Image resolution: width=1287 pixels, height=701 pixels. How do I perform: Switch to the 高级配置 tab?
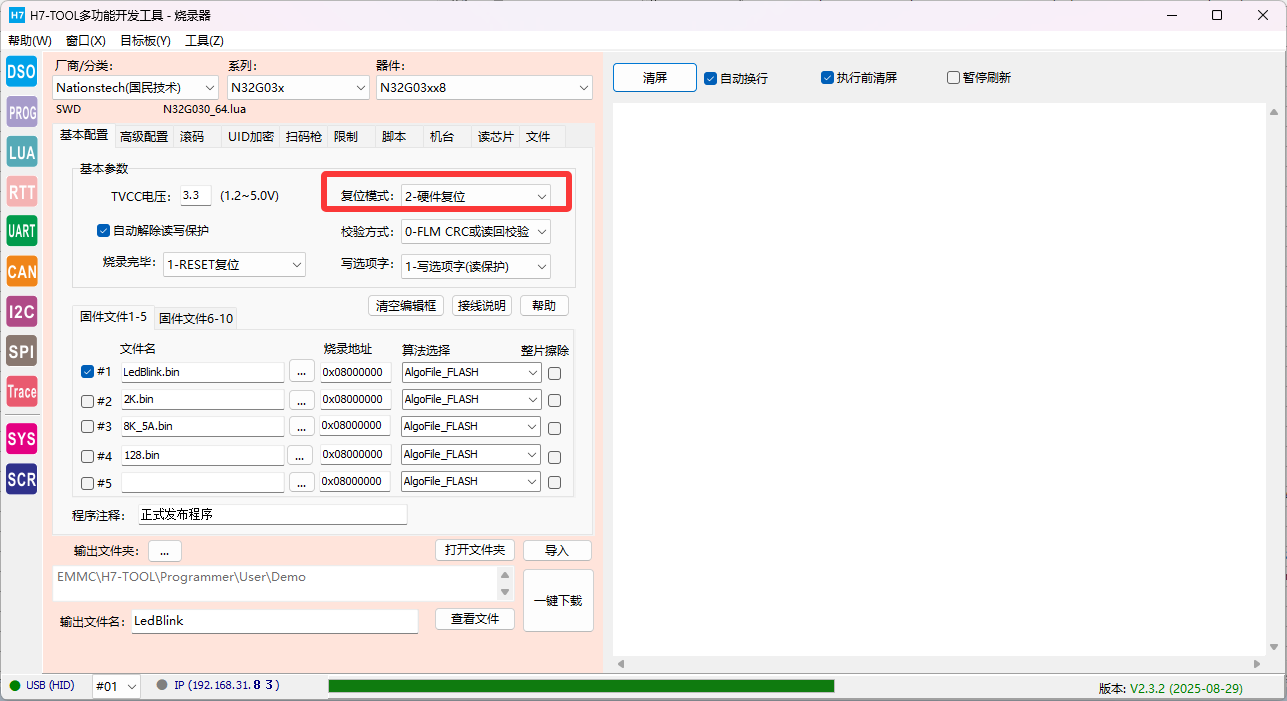pyautogui.click(x=144, y=137)
